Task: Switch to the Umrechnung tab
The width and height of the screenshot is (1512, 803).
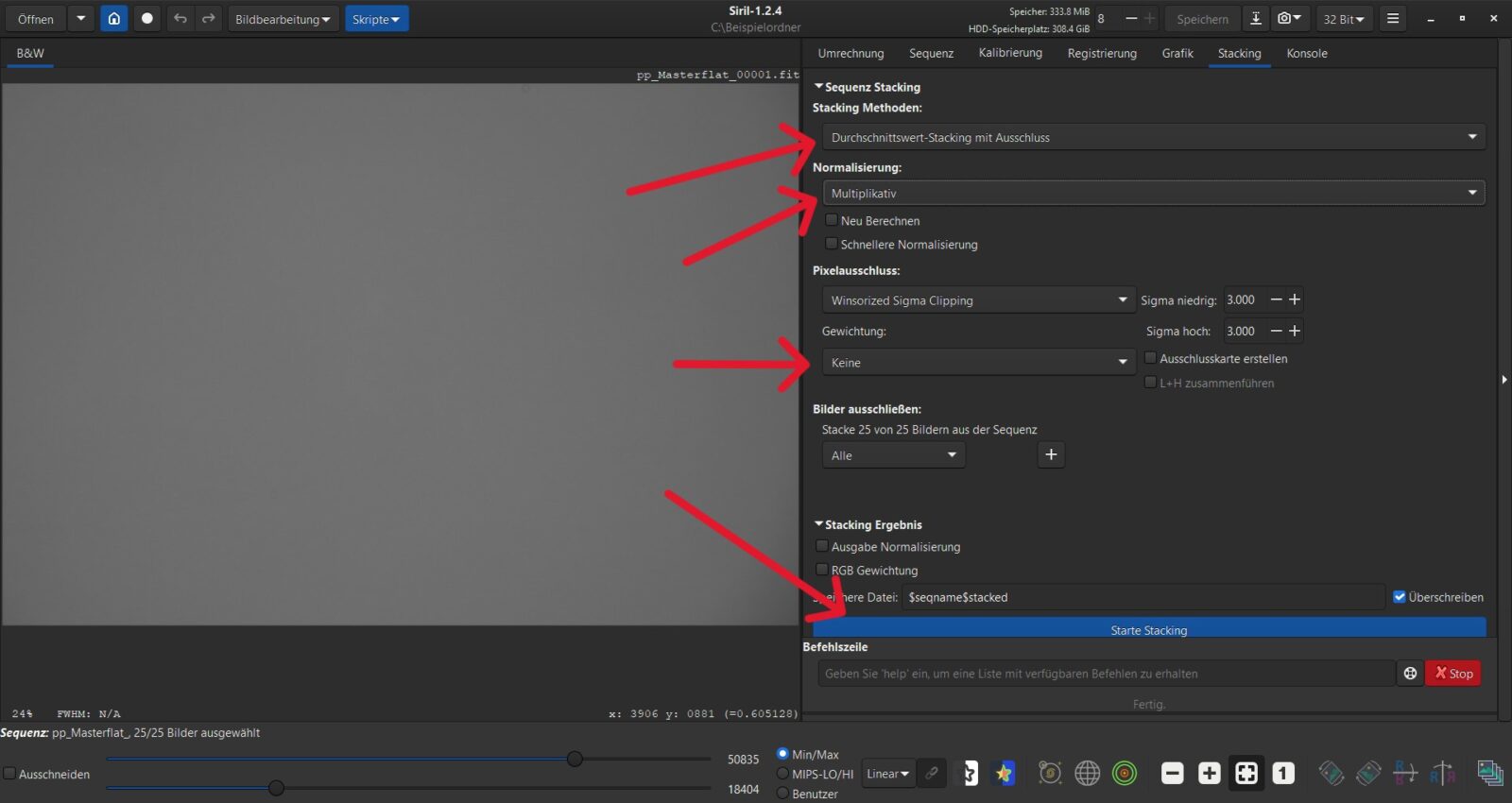Action: 850,53
